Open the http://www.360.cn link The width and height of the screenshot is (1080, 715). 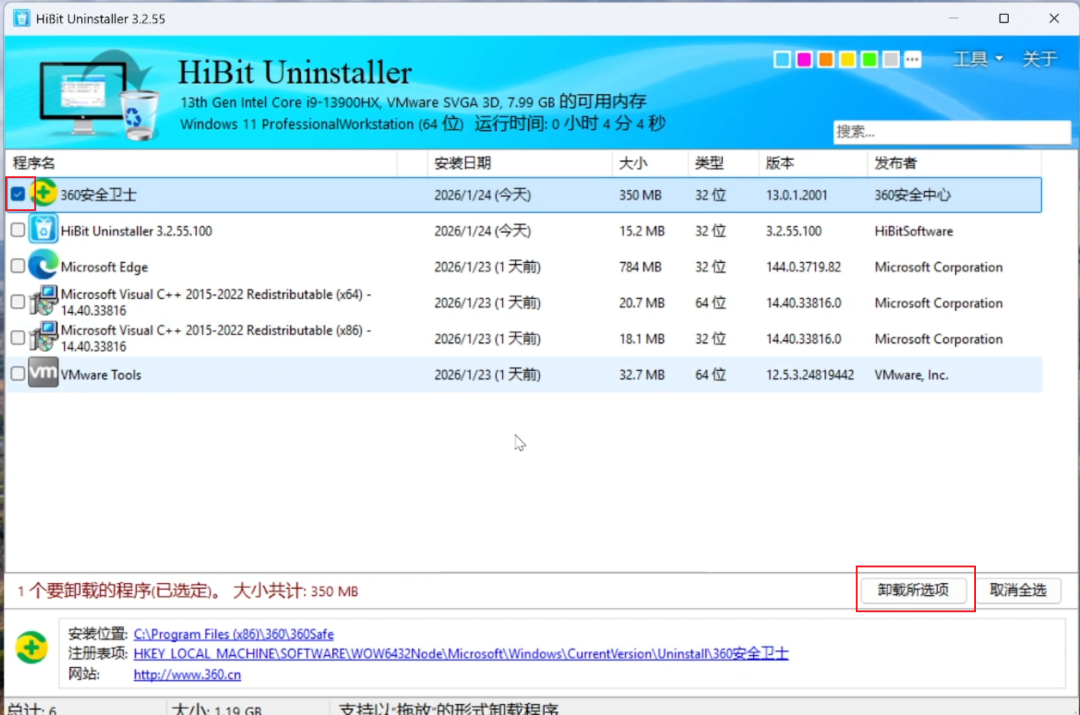(x=187, y=674)
